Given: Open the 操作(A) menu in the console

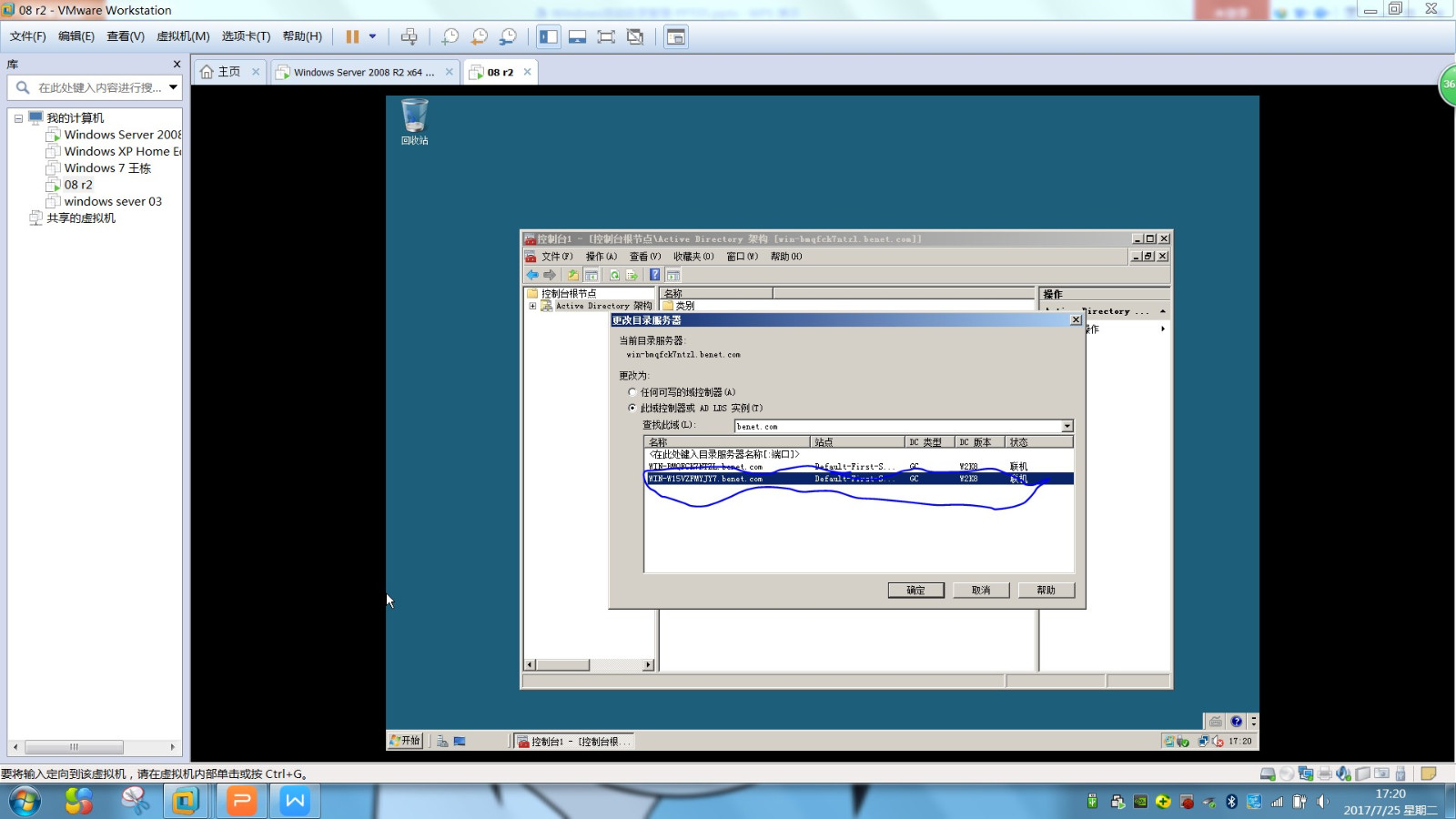Looking at the screenshot, I should click(x=601, y=257).
